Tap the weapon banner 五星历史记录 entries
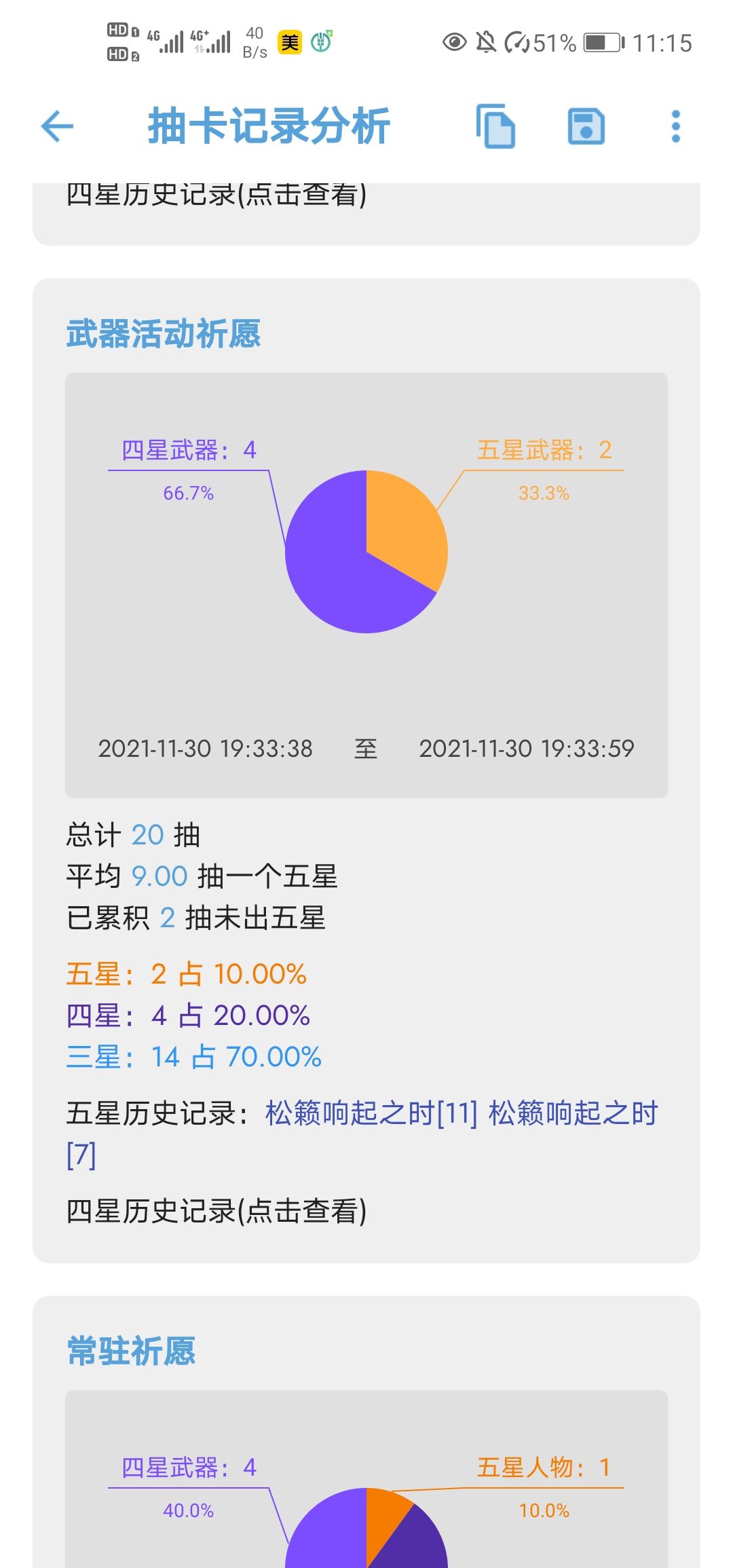 [x=362, y=1134]
